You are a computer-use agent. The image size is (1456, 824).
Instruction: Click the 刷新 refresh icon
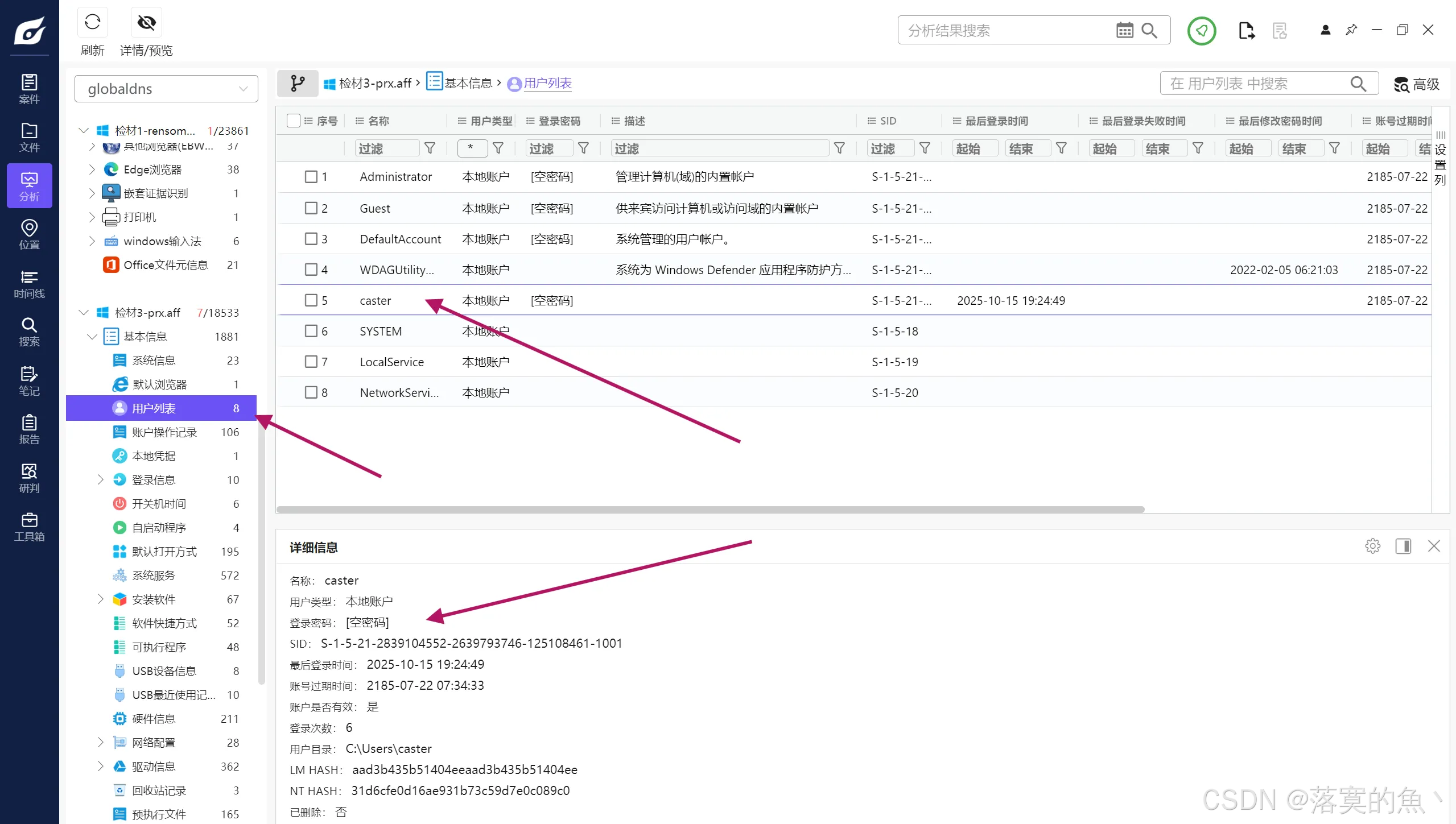(x=92, y=23)
